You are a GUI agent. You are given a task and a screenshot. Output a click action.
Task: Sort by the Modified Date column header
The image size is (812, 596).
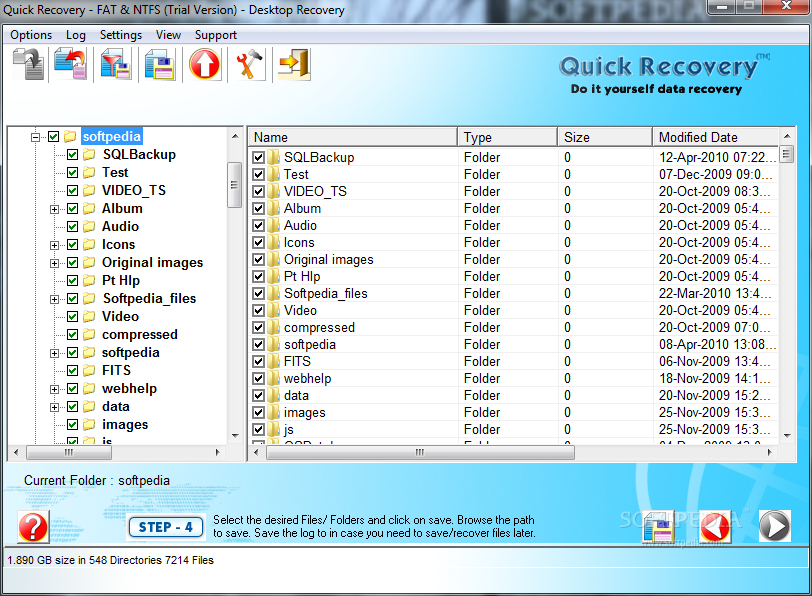click(x=716, y=137)
